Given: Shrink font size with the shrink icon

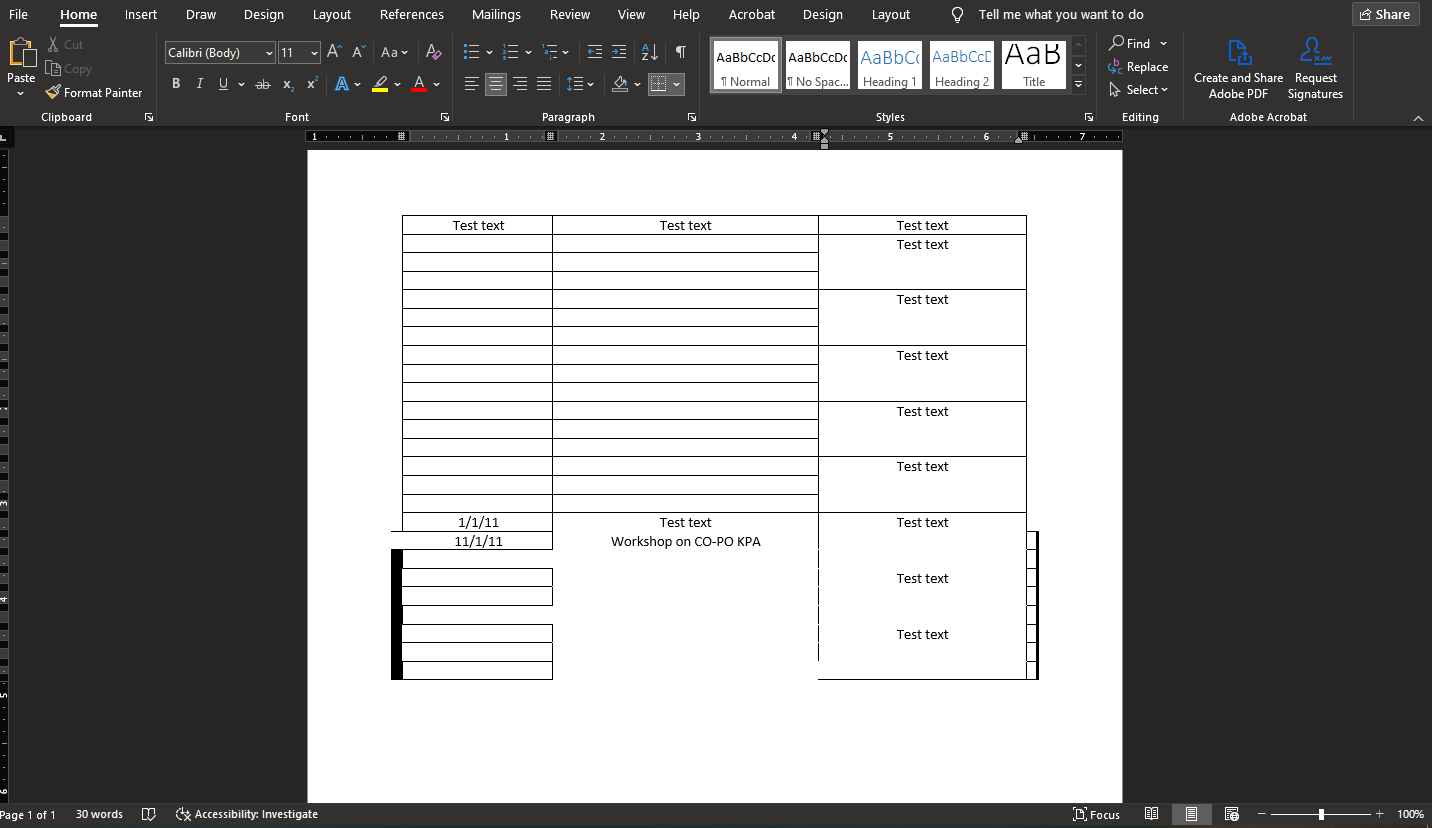Looking at the screenshot, I should click(357, 53).
